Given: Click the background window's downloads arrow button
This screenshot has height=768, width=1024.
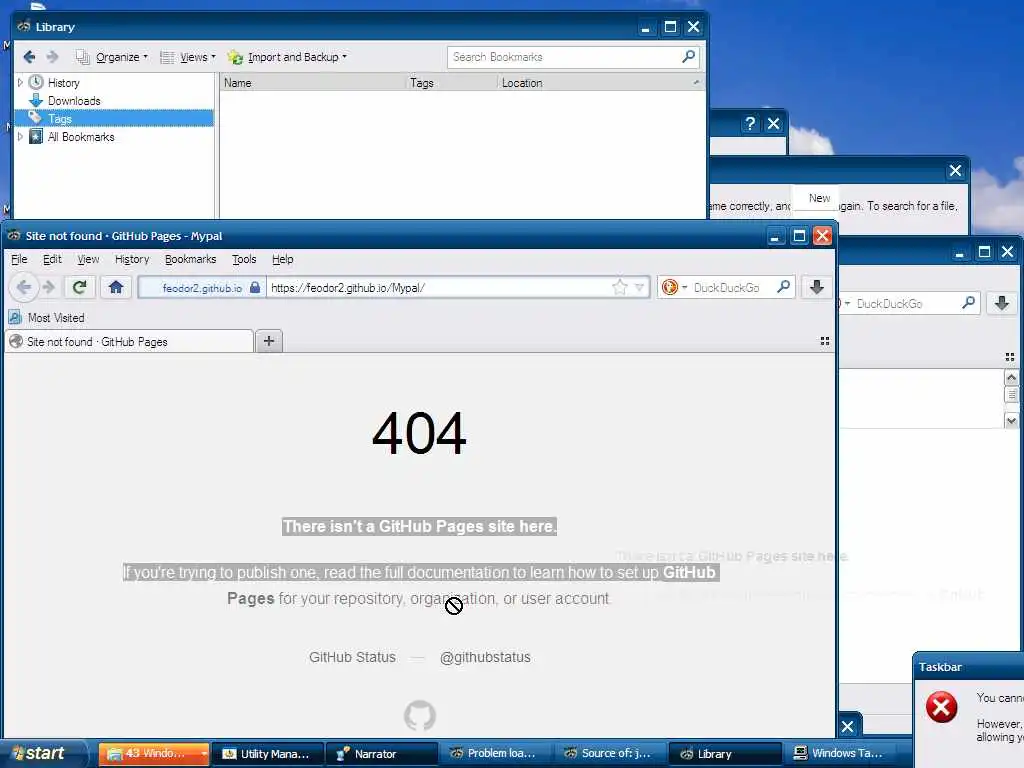Looking at the screenshot, I should point(1001,303).
